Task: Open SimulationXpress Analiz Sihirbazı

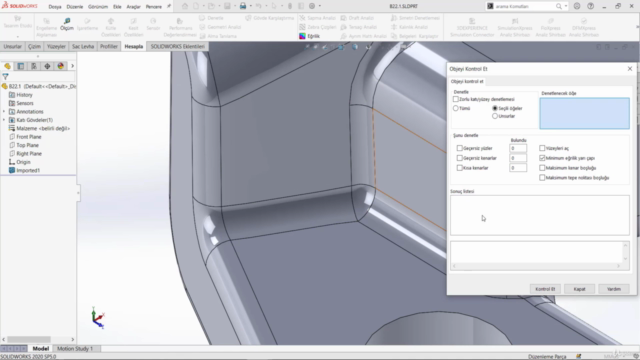Action: click(x=515, y=27)
